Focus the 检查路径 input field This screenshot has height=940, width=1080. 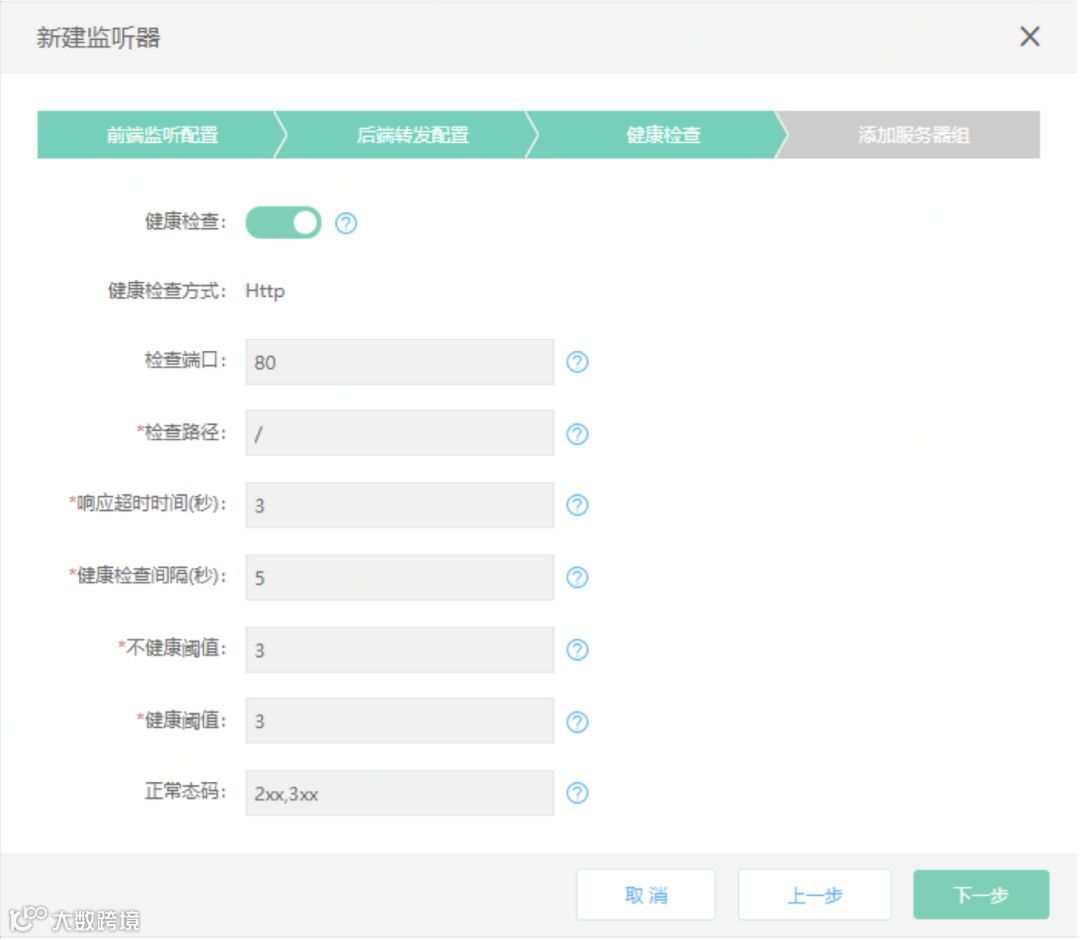[x=399, y=433]
